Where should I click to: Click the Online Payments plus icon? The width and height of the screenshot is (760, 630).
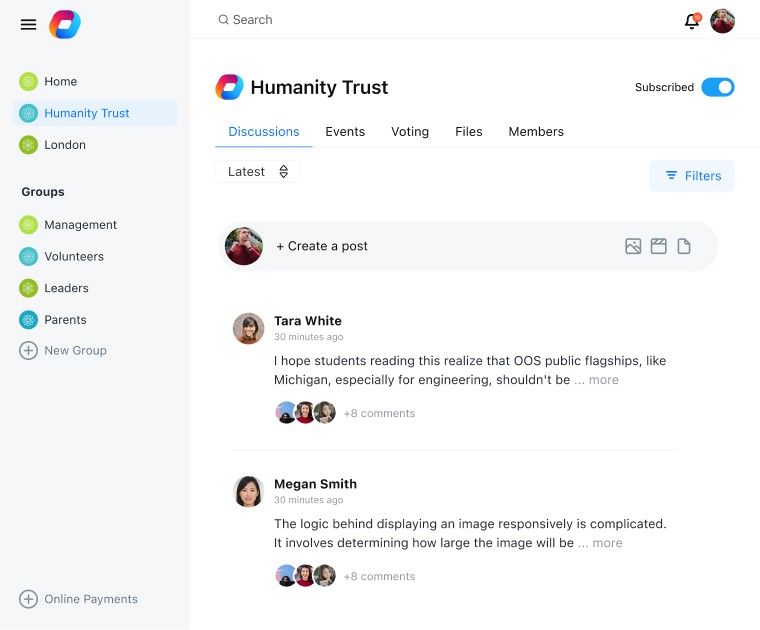coord(28,599)
